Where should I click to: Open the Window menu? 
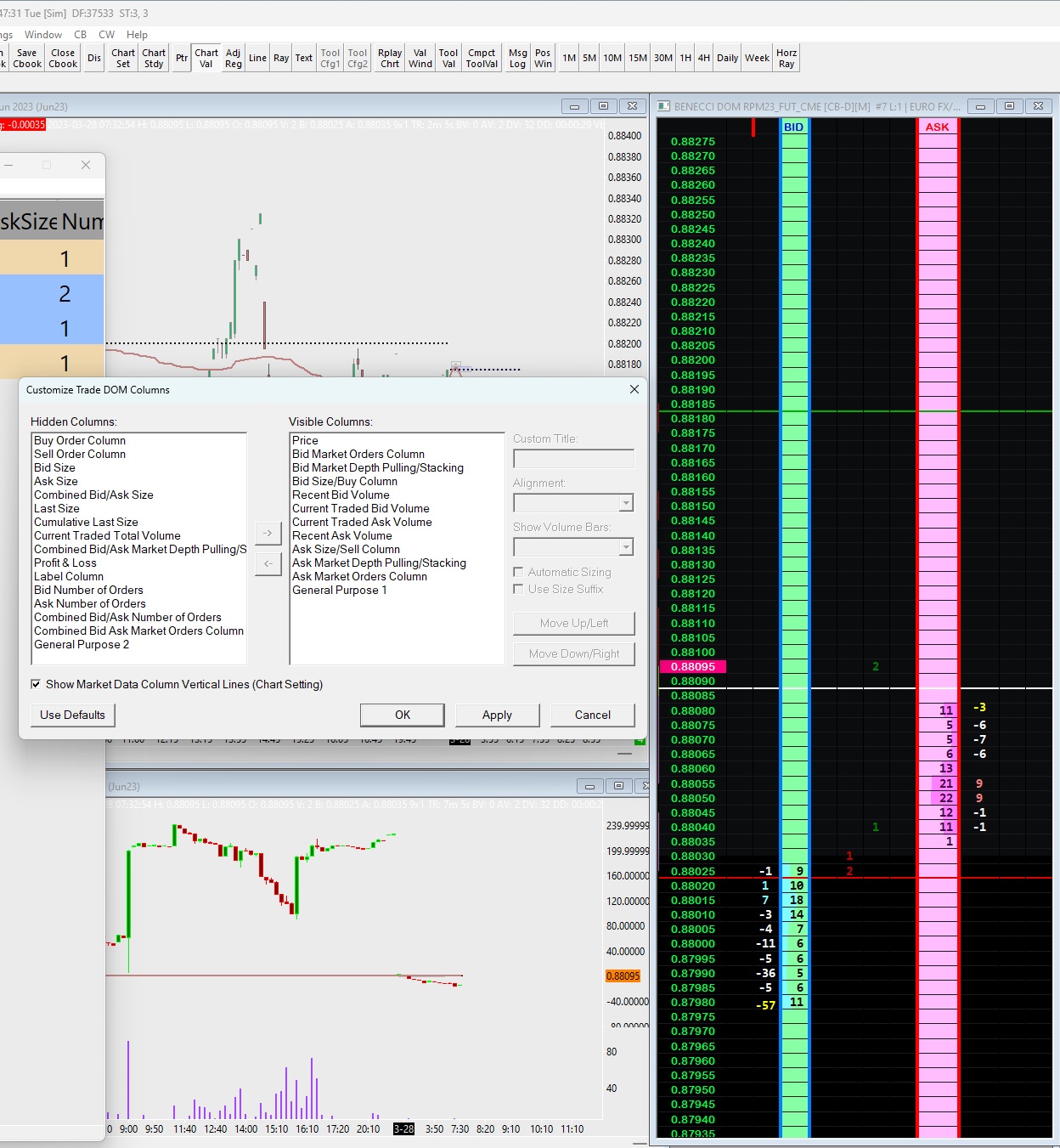point(43,35)
